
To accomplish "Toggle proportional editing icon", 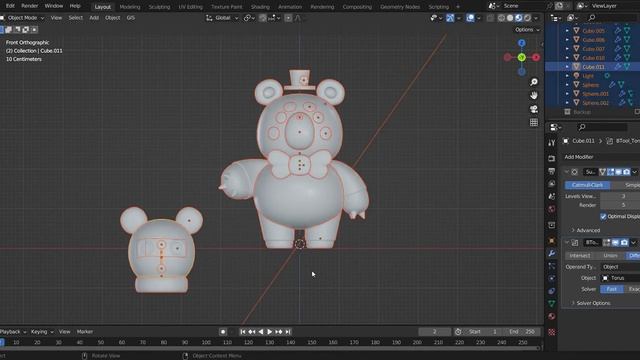I will coord(288,18).
